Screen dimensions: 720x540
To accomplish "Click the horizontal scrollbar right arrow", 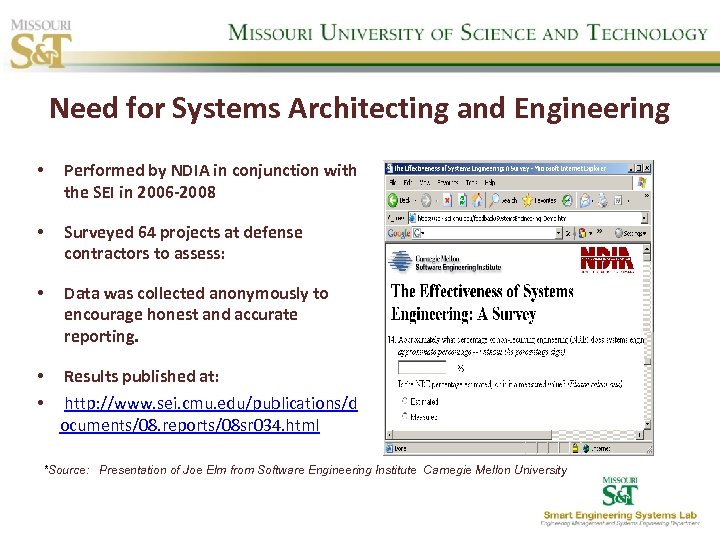I will point(640,434).
